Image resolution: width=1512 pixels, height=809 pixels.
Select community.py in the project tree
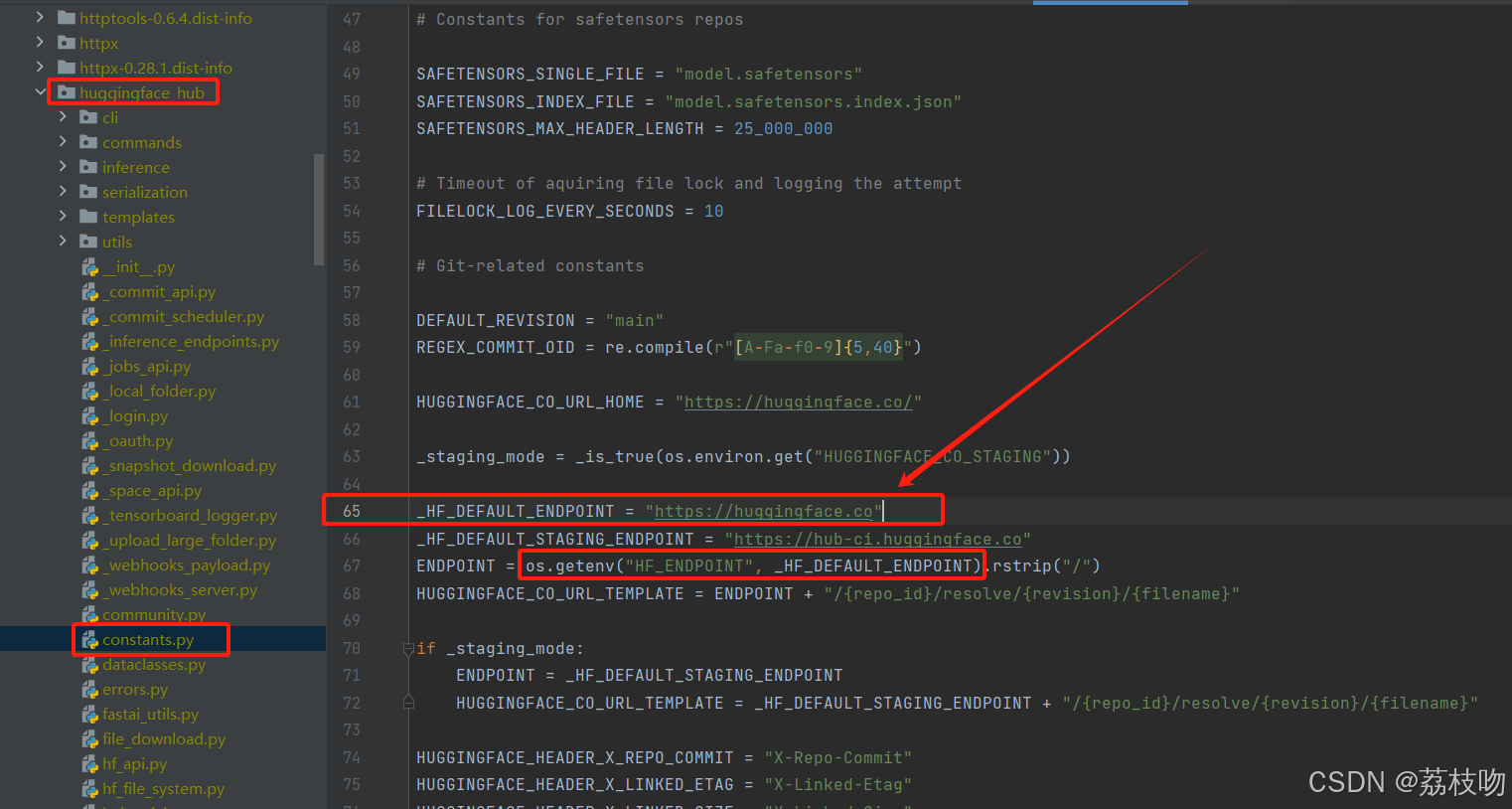pos(154,614)
